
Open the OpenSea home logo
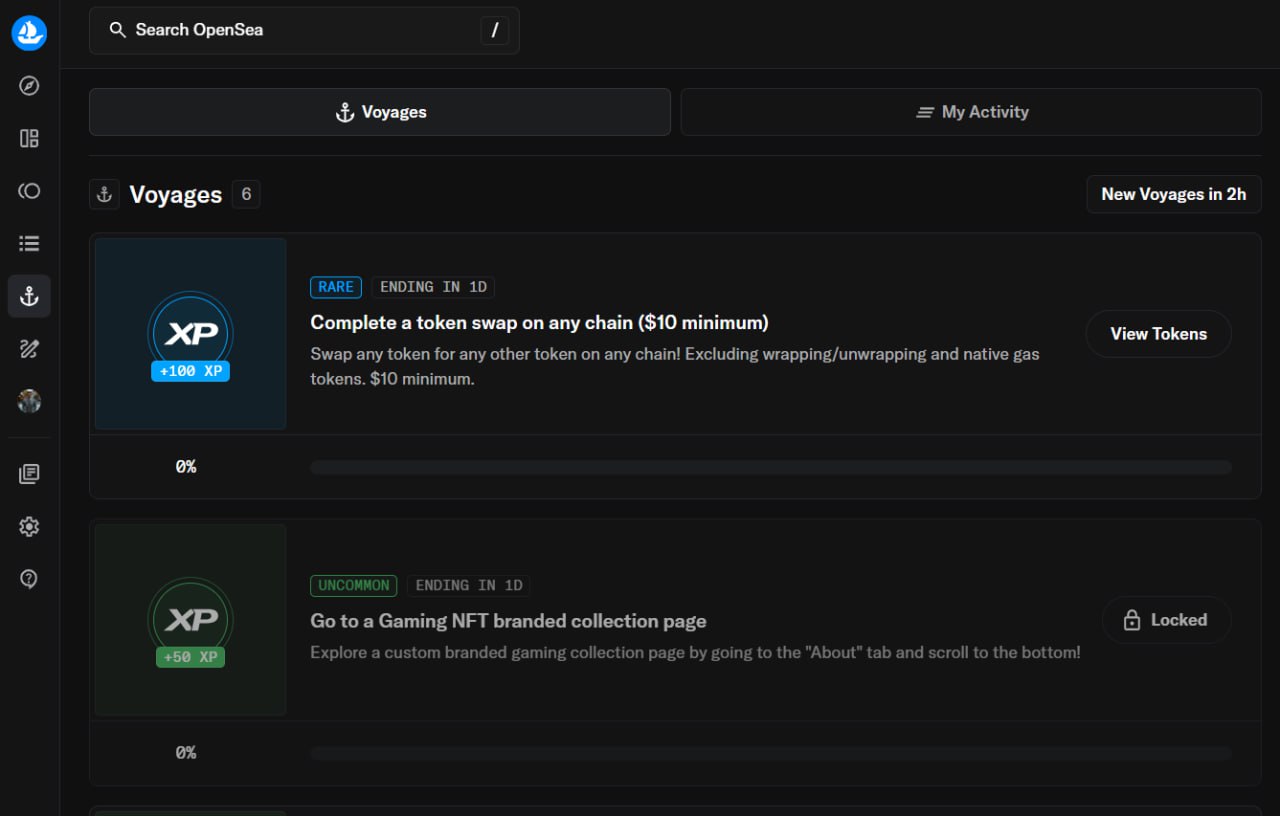click(29, 33)
